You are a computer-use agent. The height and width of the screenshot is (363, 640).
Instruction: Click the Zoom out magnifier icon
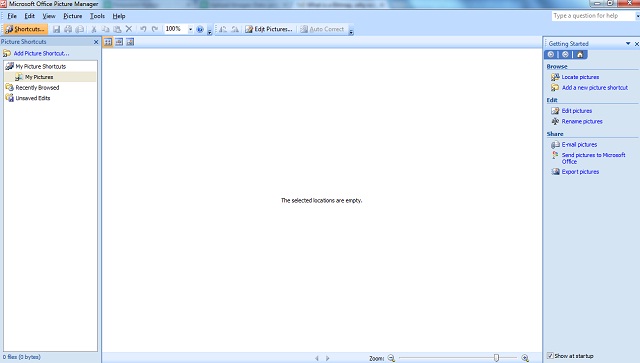point(391,358)
